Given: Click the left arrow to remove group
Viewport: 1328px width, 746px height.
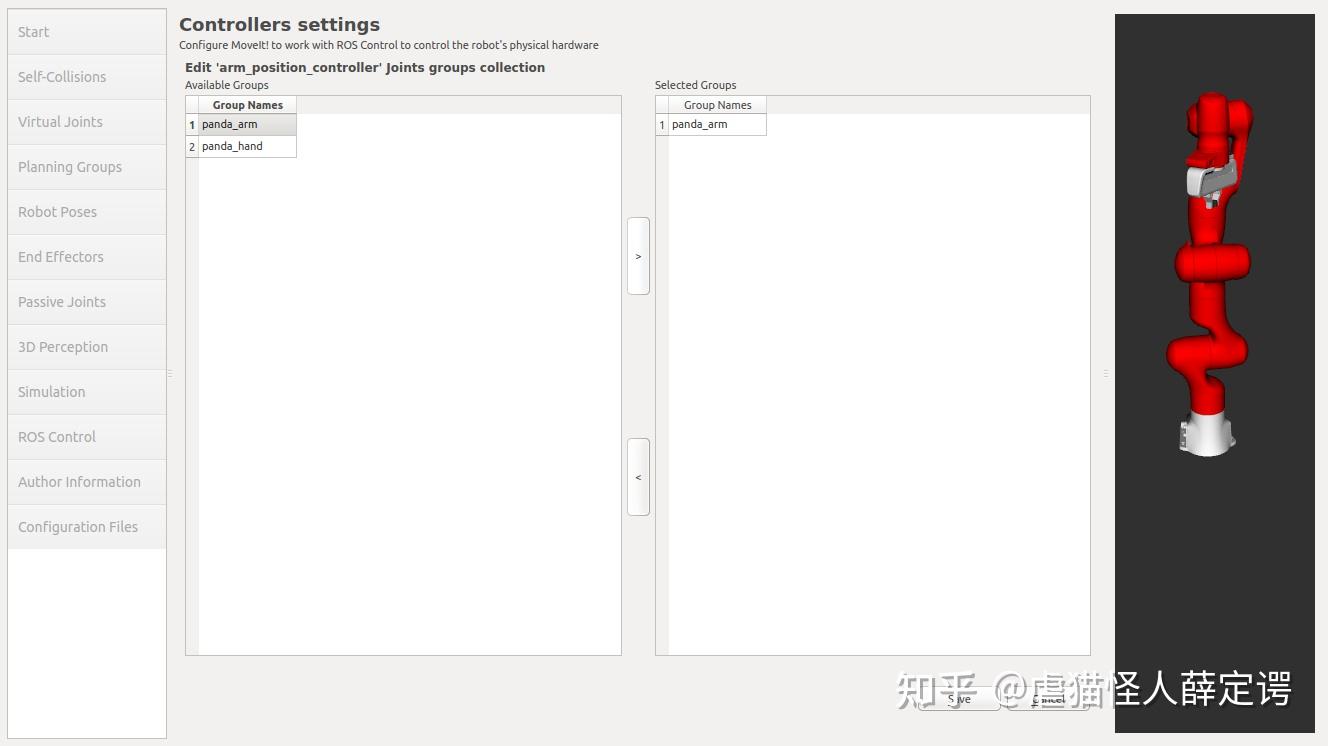Looking at the screenshot, I should coord(638,477).
